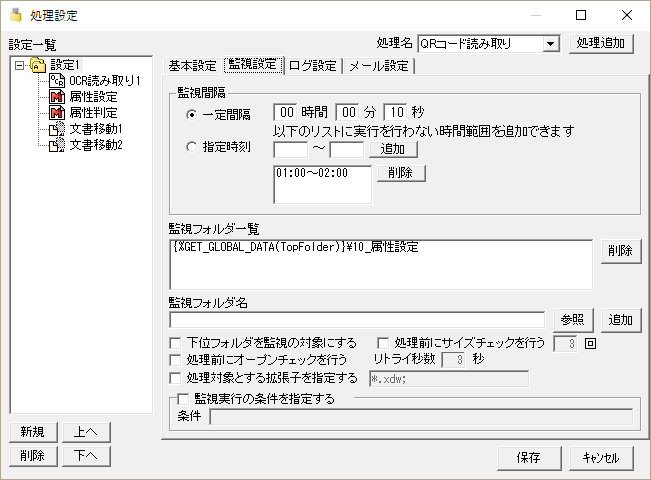Click the 参照 browse button

[573, 320]
